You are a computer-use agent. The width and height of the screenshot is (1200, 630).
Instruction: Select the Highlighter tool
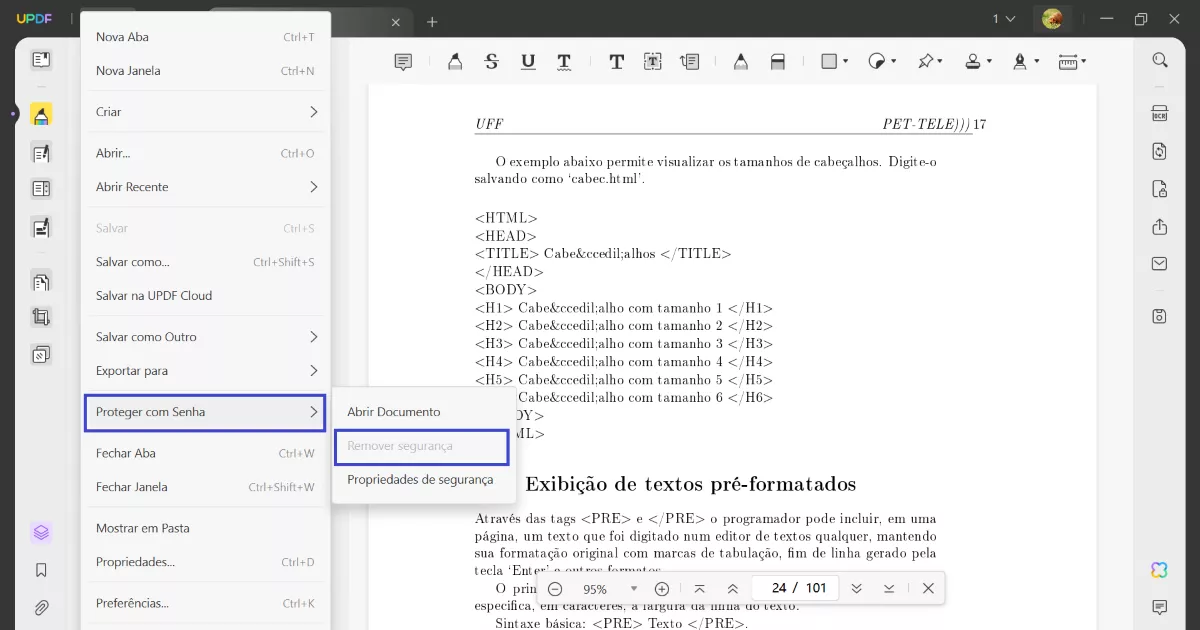(455, 61)
